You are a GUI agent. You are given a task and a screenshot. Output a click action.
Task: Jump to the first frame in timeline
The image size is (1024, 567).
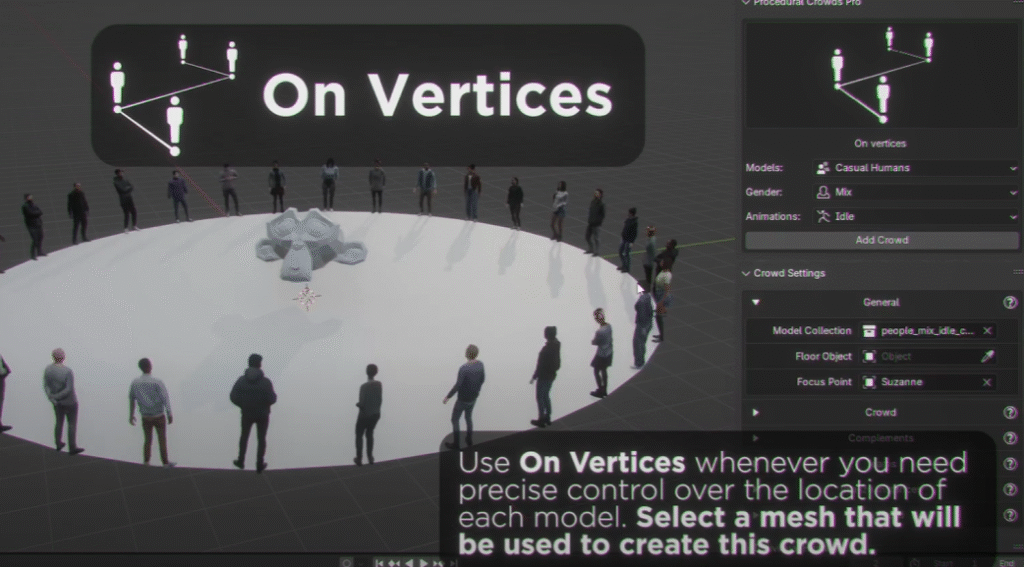pos(381,562)
